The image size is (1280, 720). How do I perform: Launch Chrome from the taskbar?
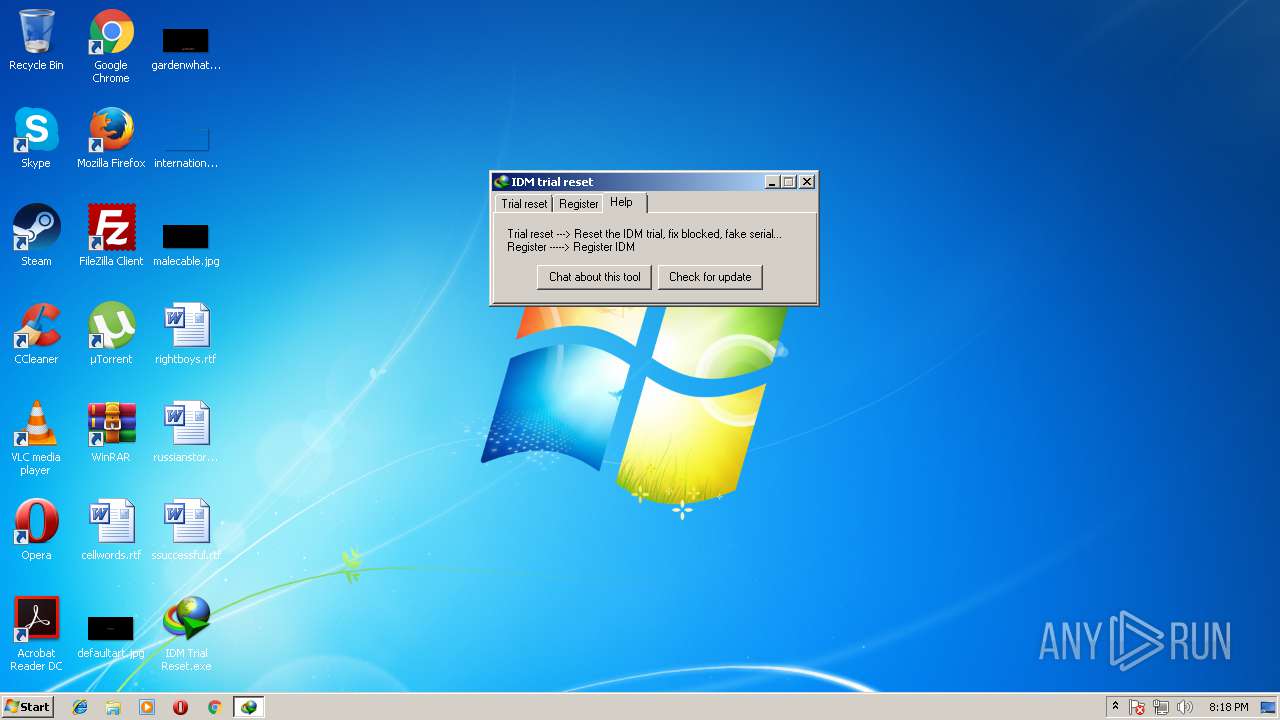point(214,707)
